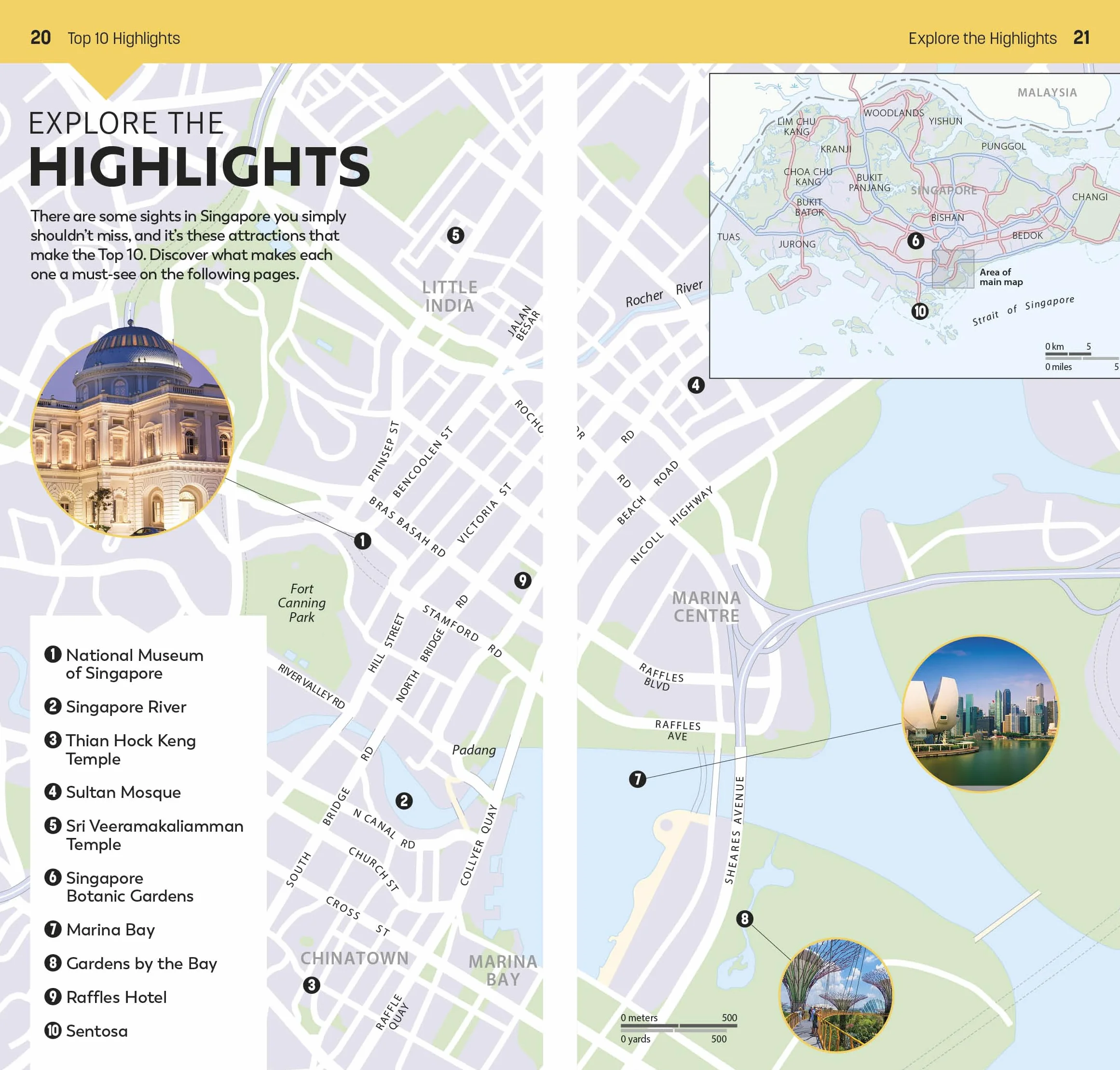Click the 'Top 10 Highlights' page header
This screenshot has height=1070, width=1120.
(x=124, y=38)
